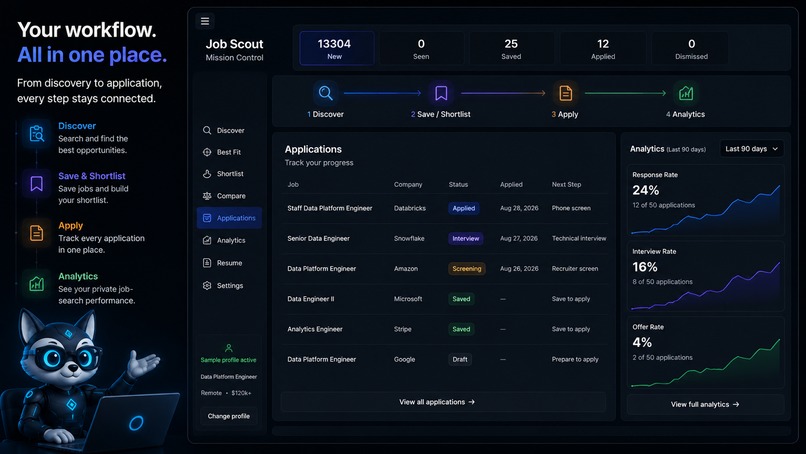This screenshot has width=806, height=454.
Task: Click the Draft badge in Google row
Action: tap(460, 359)
